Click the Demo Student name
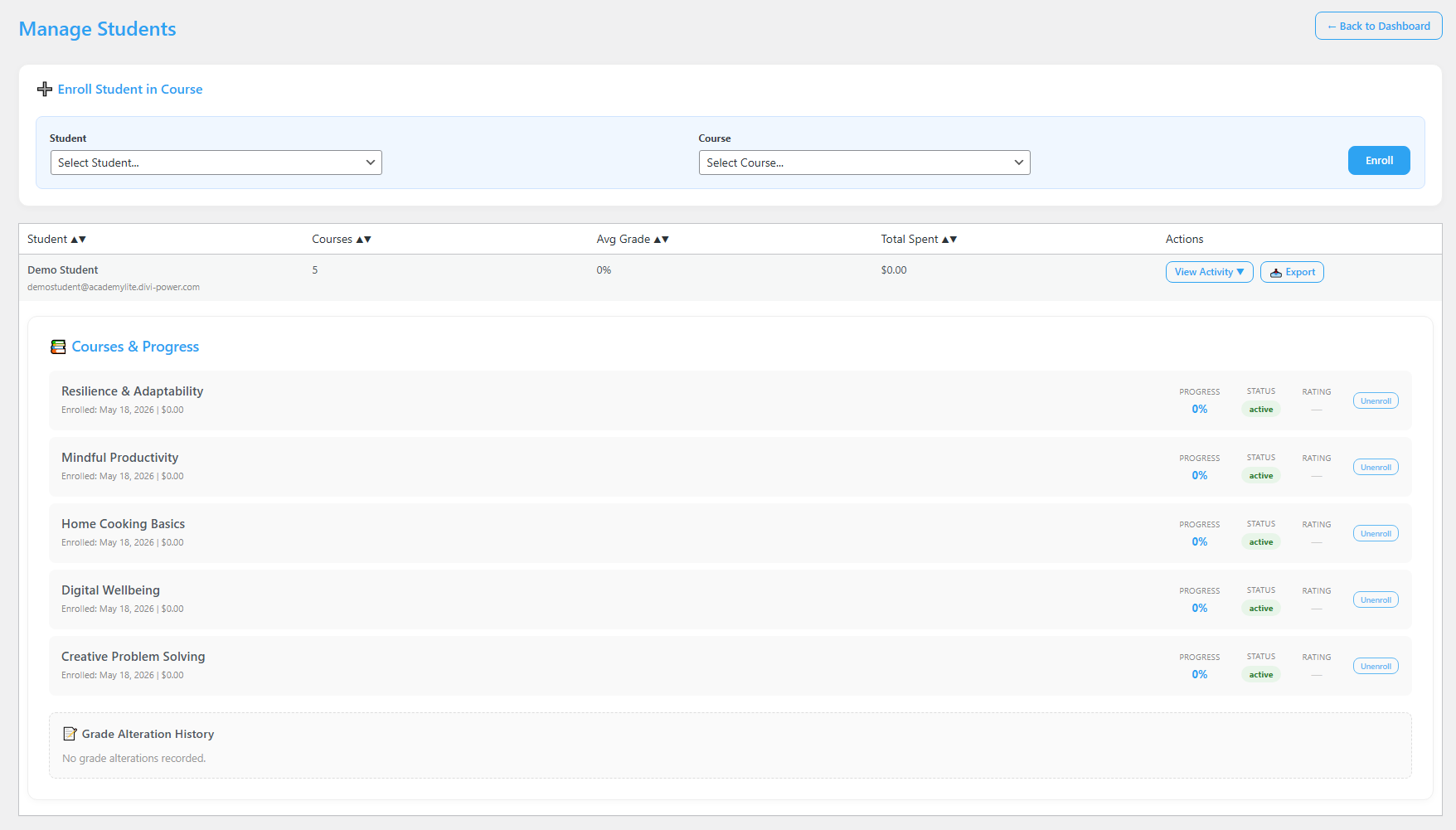 63,270
